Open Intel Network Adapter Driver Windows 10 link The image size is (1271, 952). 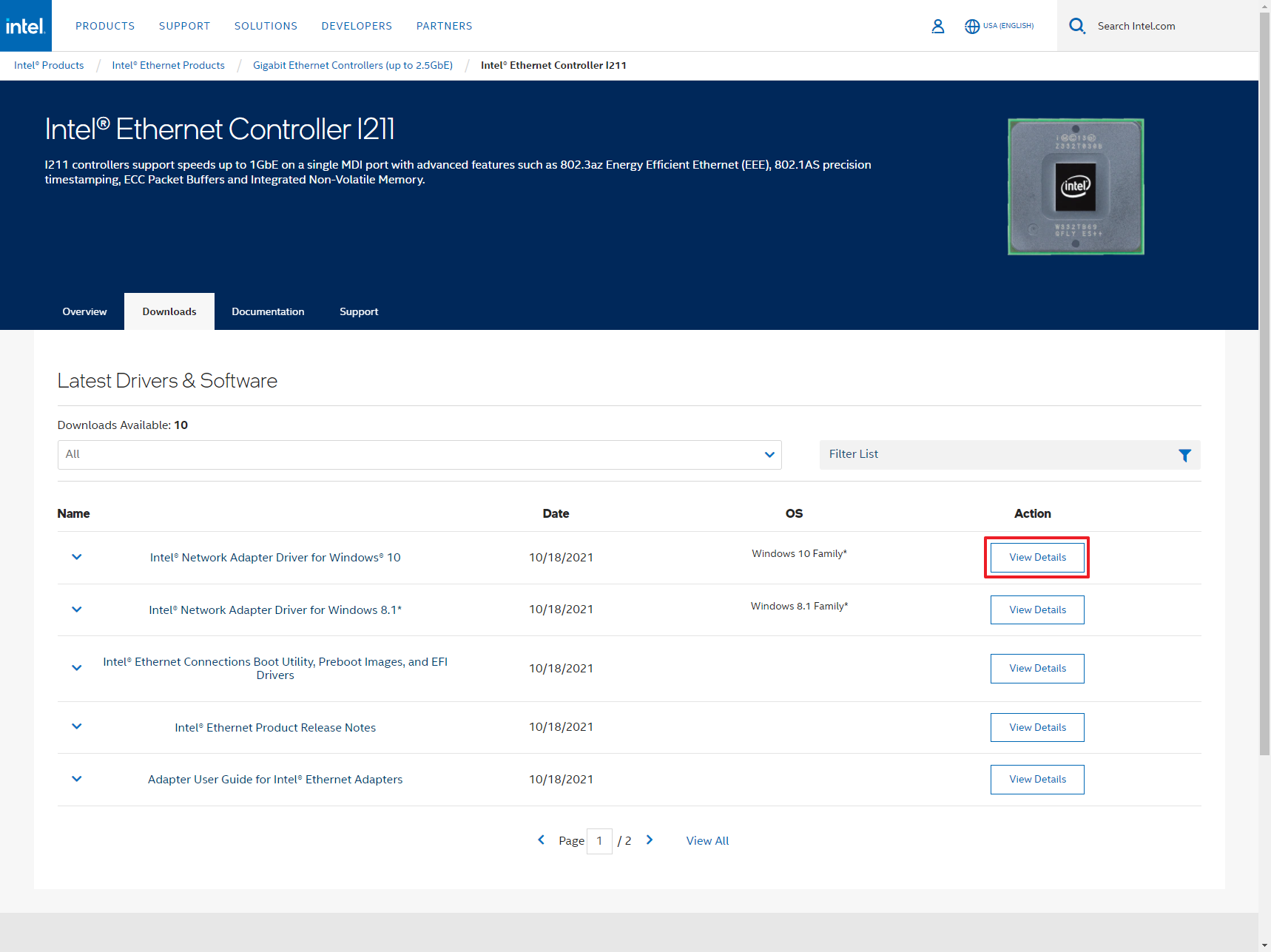[x=275, y=558]
